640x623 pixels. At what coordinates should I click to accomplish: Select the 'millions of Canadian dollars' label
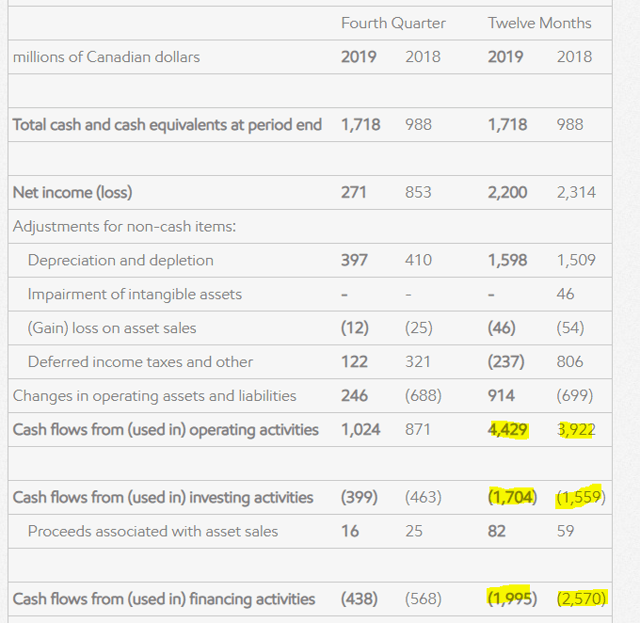click(106, 57)
